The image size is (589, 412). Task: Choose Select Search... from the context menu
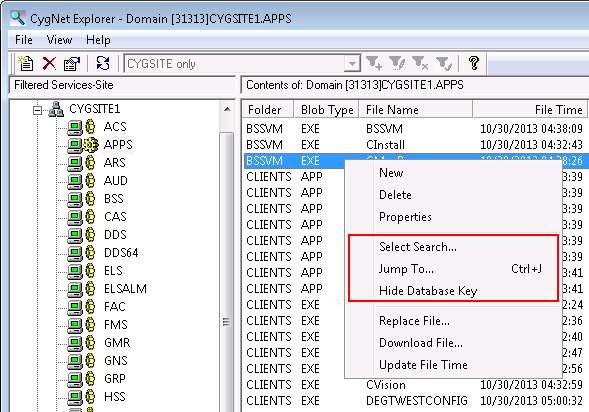click(453, 247)
